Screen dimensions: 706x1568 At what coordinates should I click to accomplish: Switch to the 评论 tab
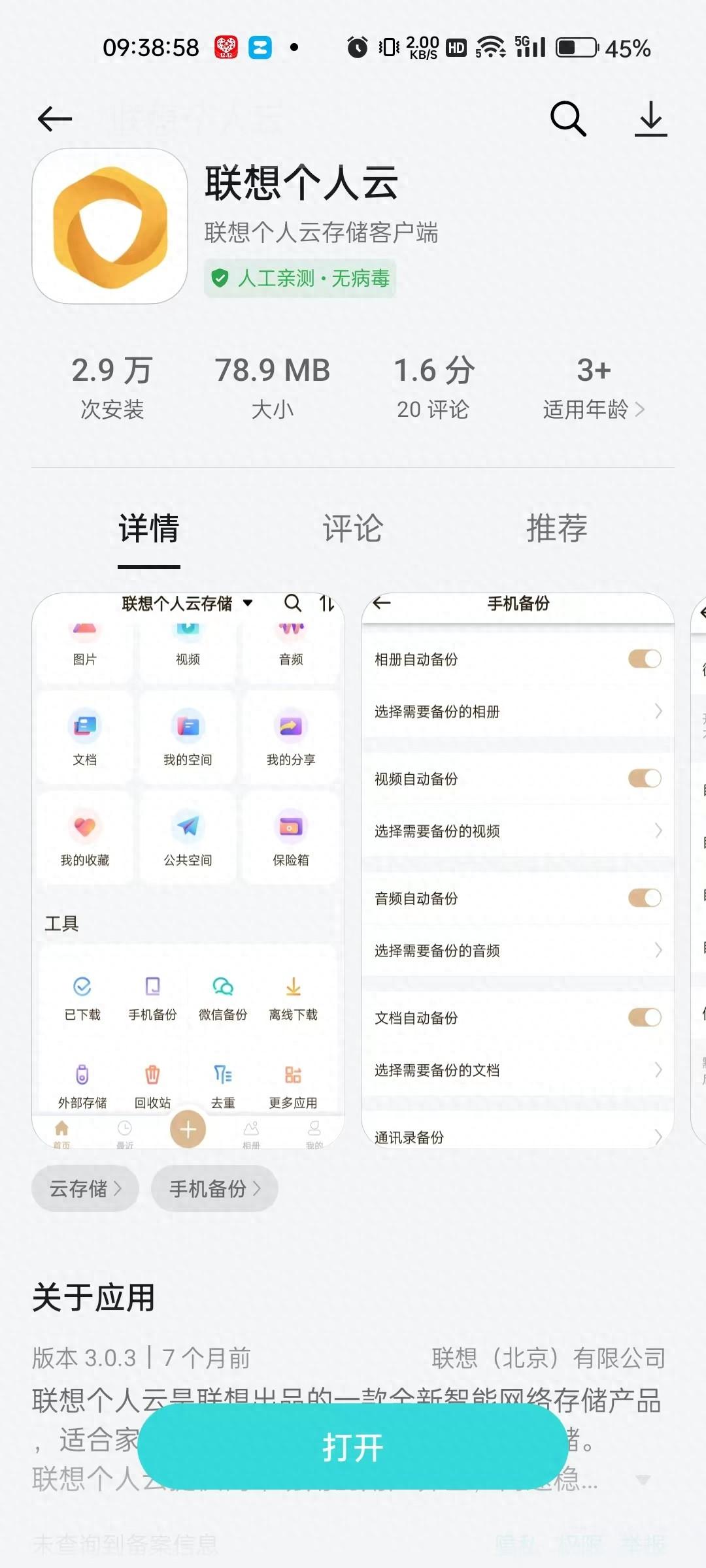click(353, 528)
